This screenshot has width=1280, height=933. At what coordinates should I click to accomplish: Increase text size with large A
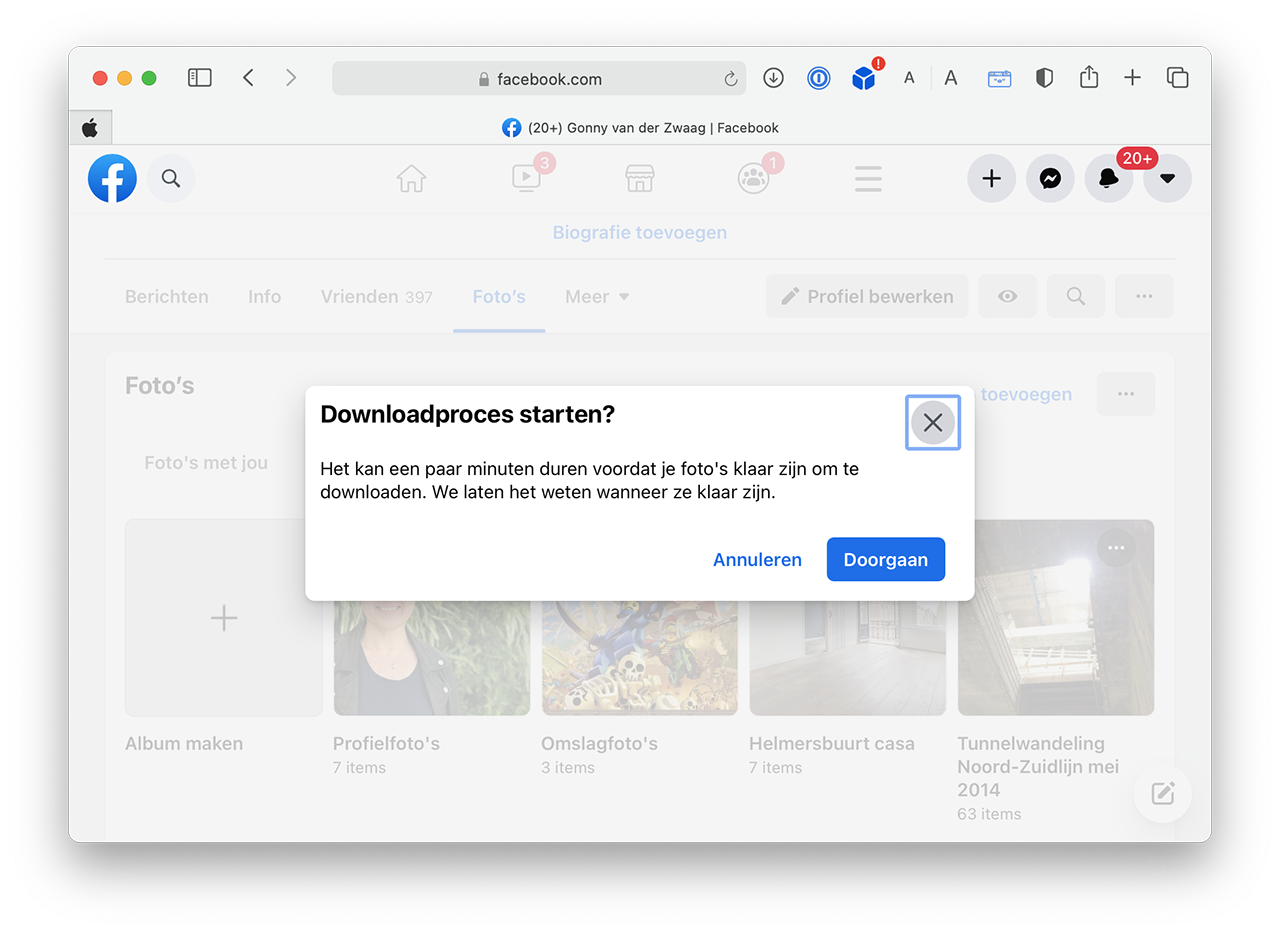[951, 78]
